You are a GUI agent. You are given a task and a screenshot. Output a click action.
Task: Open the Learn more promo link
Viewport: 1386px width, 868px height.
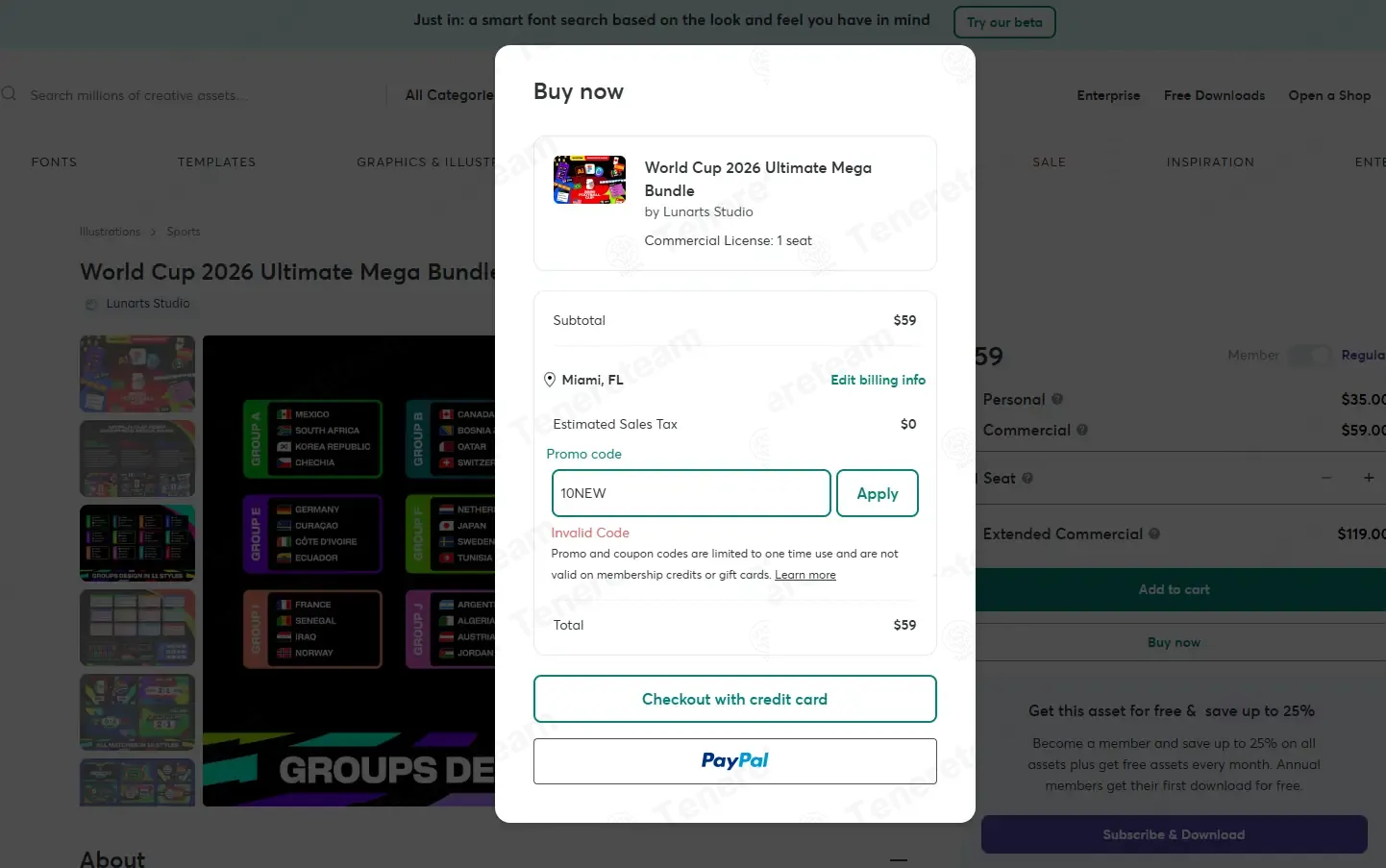point(805,575)
